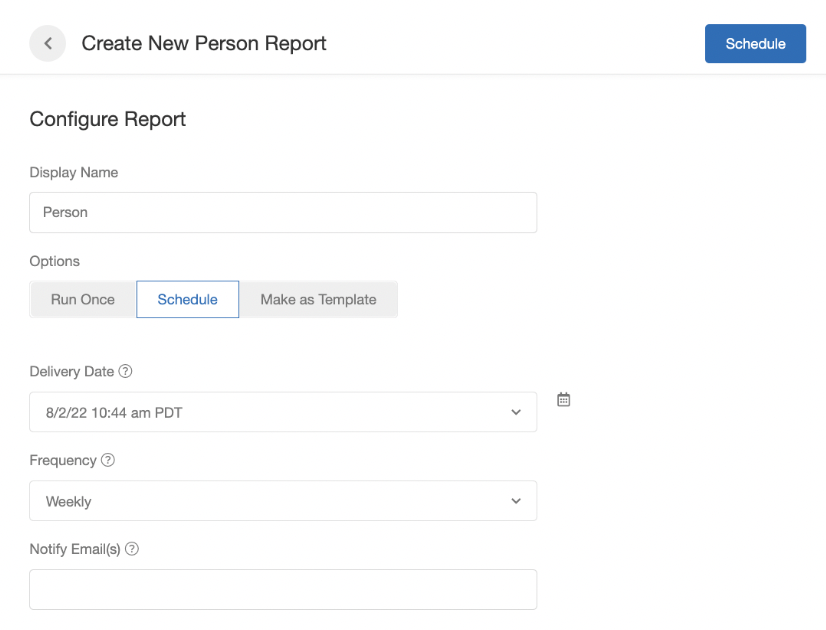Image resolution: width=826 pixels, height=630 pixels.
Task: Select the Run Once option
Action: click(83, 299)
